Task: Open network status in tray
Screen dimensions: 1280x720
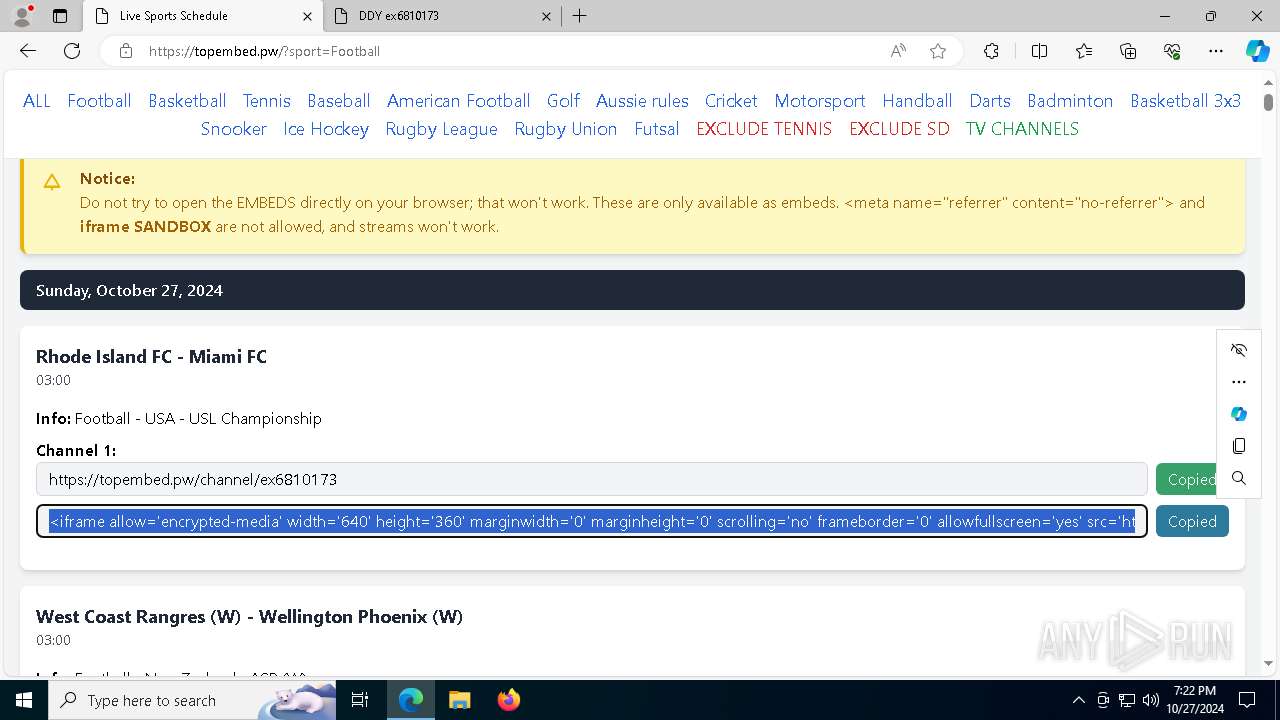Action: coord(1127,700)
